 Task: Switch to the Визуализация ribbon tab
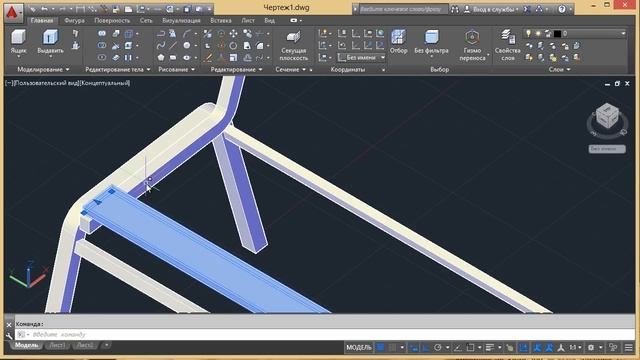(181, 20)
